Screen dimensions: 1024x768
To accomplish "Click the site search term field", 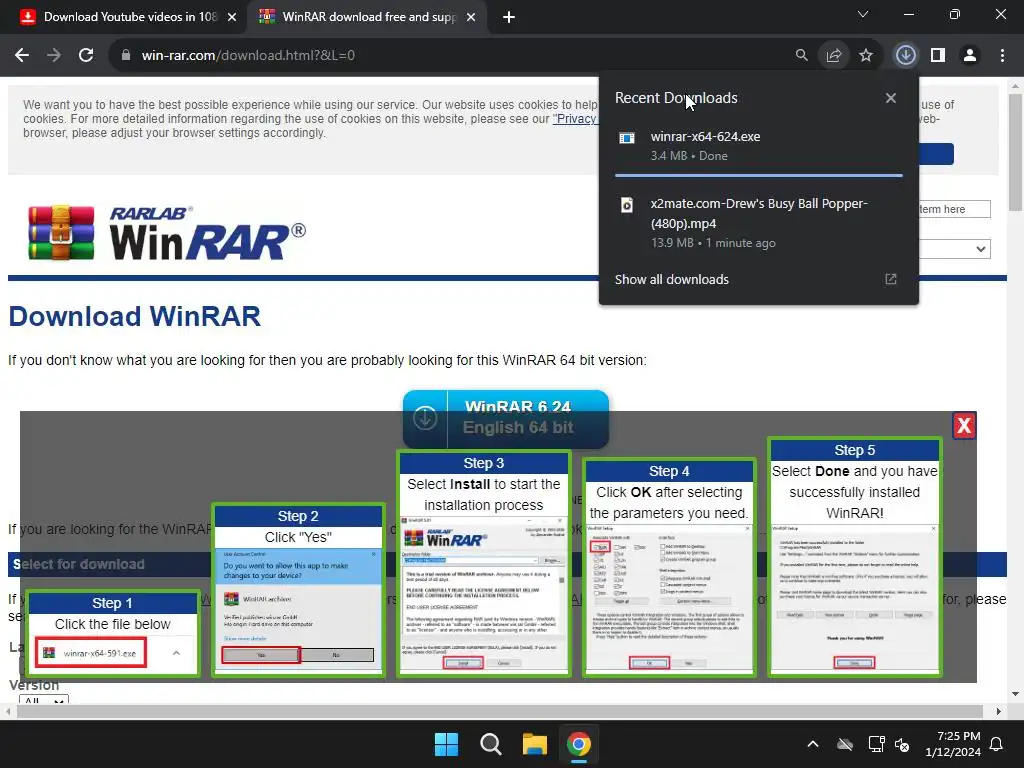I will pos(954,209).
